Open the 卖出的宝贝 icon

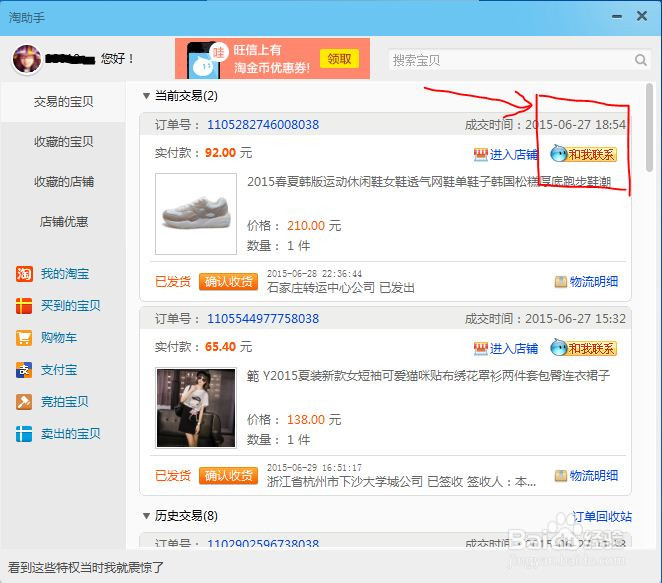point(24,434)
